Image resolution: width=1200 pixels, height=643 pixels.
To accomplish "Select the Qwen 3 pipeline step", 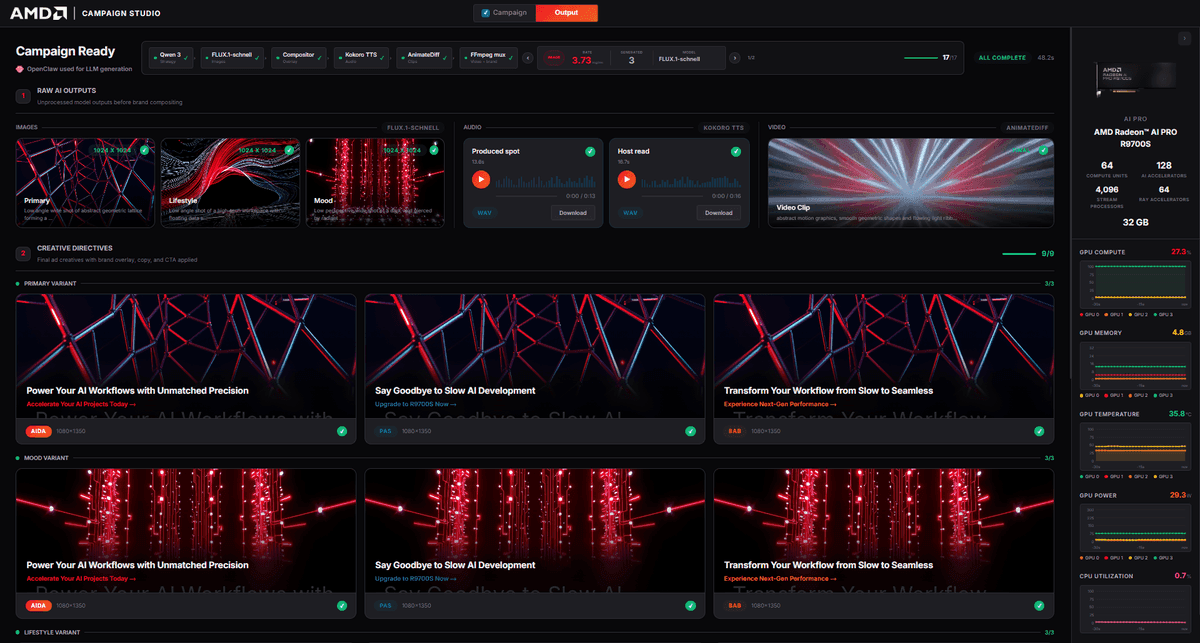I will pos(171,57).
